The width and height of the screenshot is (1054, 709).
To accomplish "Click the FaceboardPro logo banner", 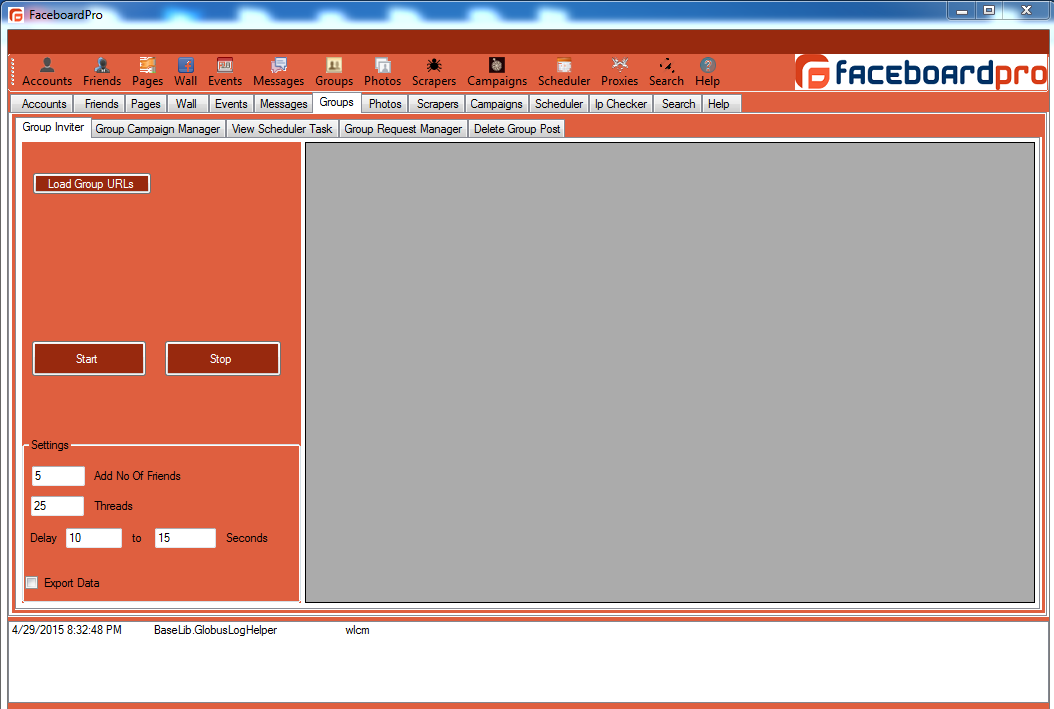I will pyautogui.click(x=920, y=72).
